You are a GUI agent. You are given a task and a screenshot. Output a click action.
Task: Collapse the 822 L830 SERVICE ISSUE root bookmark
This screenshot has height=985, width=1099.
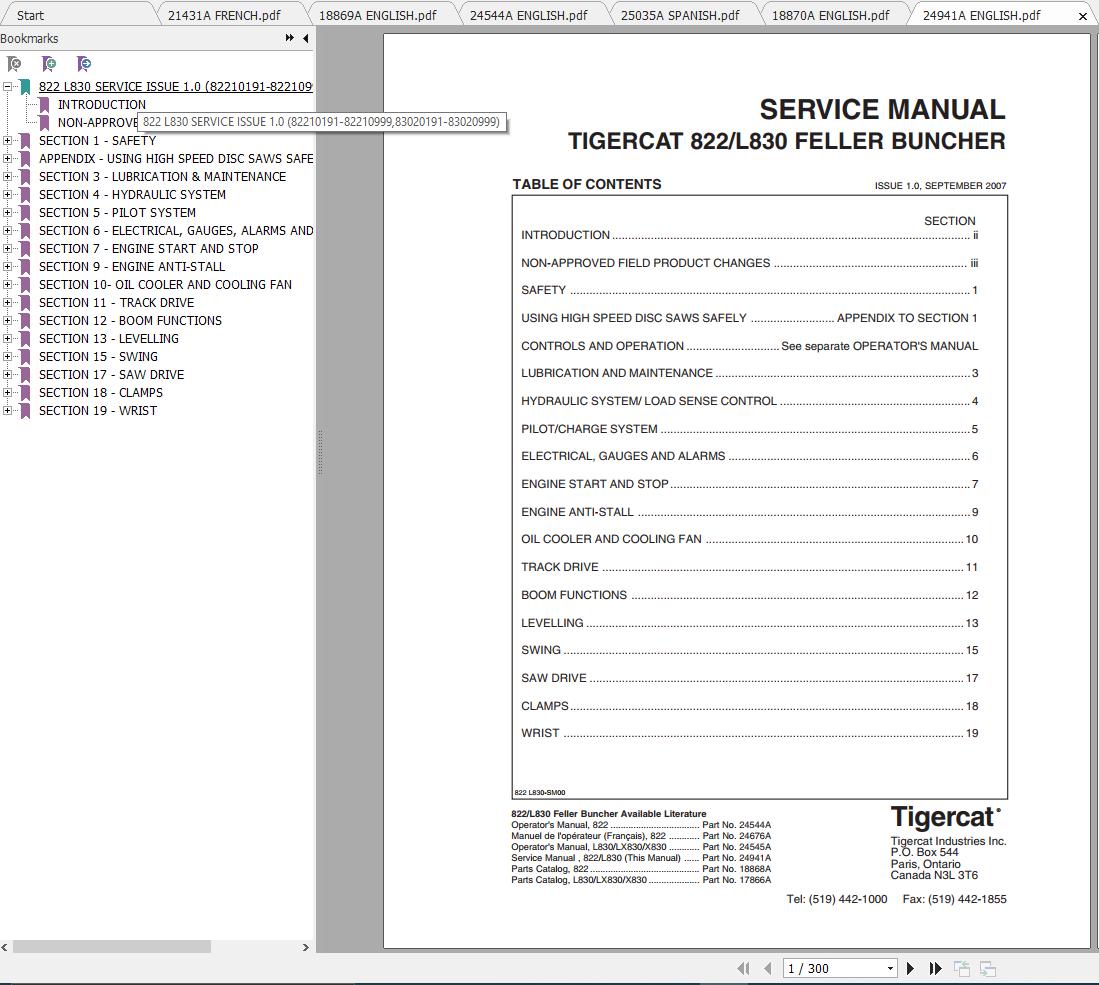(x=7, y=87)
